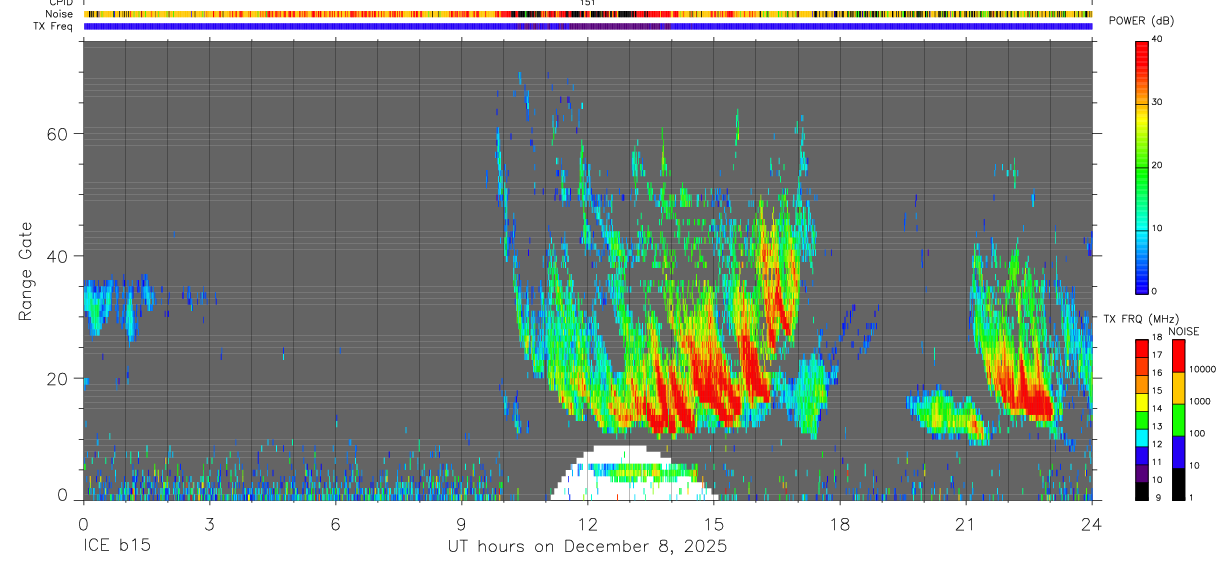Click the white dome-shaped region near 12 UT

point(633,473)
